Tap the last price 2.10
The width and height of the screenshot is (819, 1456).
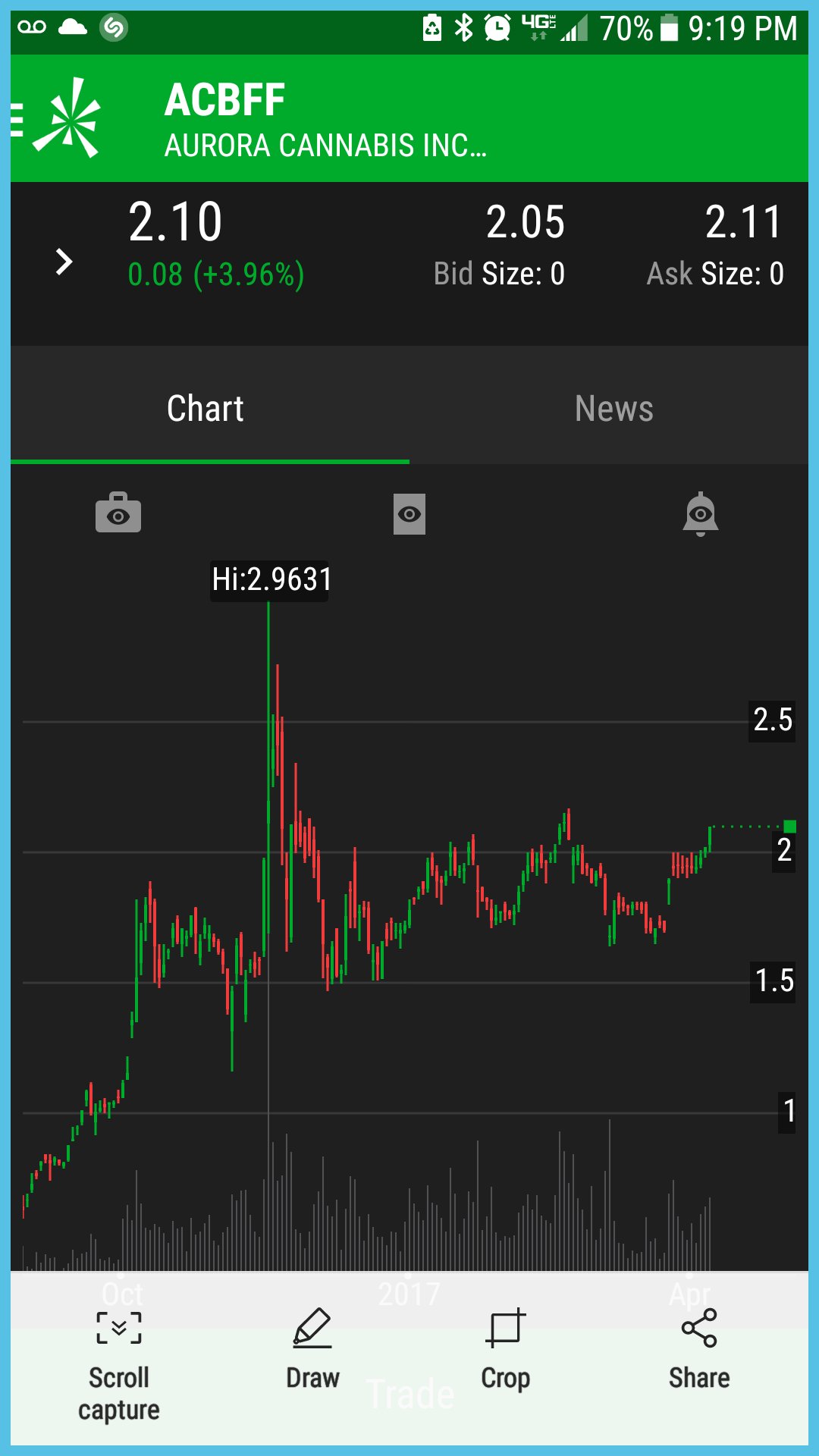175,223
